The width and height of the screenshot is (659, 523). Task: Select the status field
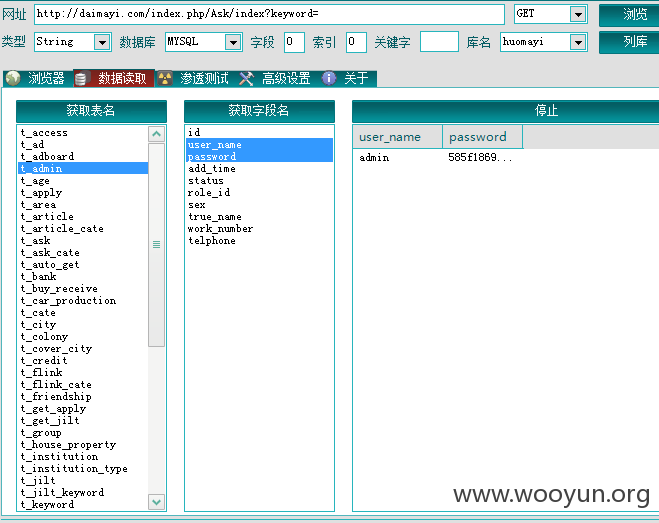[259, 181]
